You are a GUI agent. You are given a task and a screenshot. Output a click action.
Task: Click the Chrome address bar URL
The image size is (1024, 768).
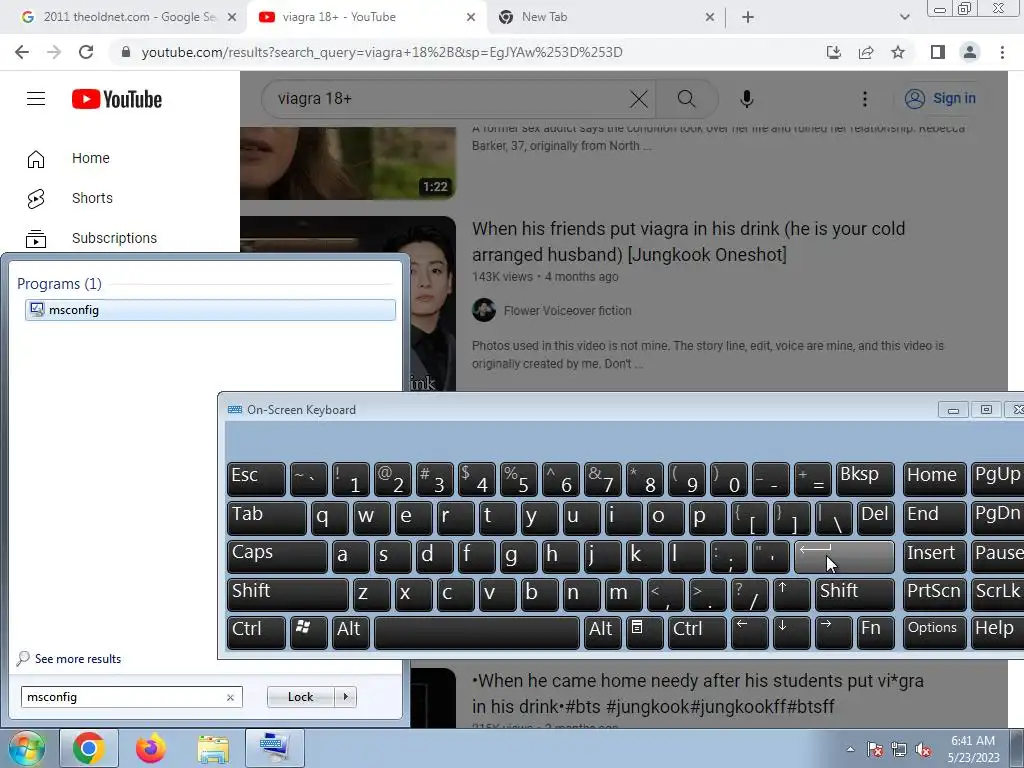[382, 52]
